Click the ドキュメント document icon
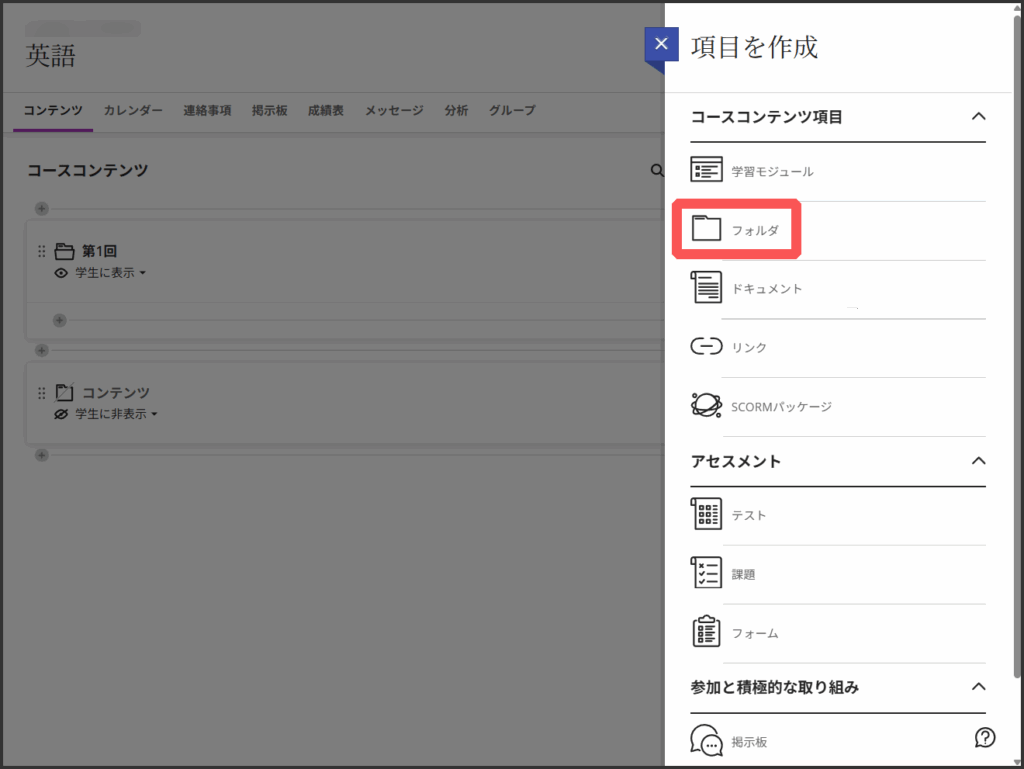 point(706,288)
